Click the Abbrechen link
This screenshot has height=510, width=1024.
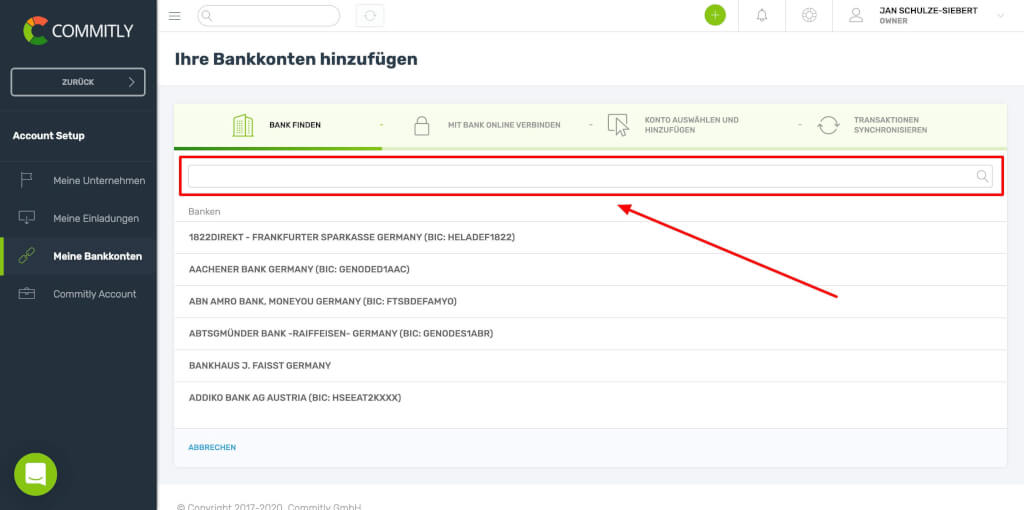[x=212, y=448]
